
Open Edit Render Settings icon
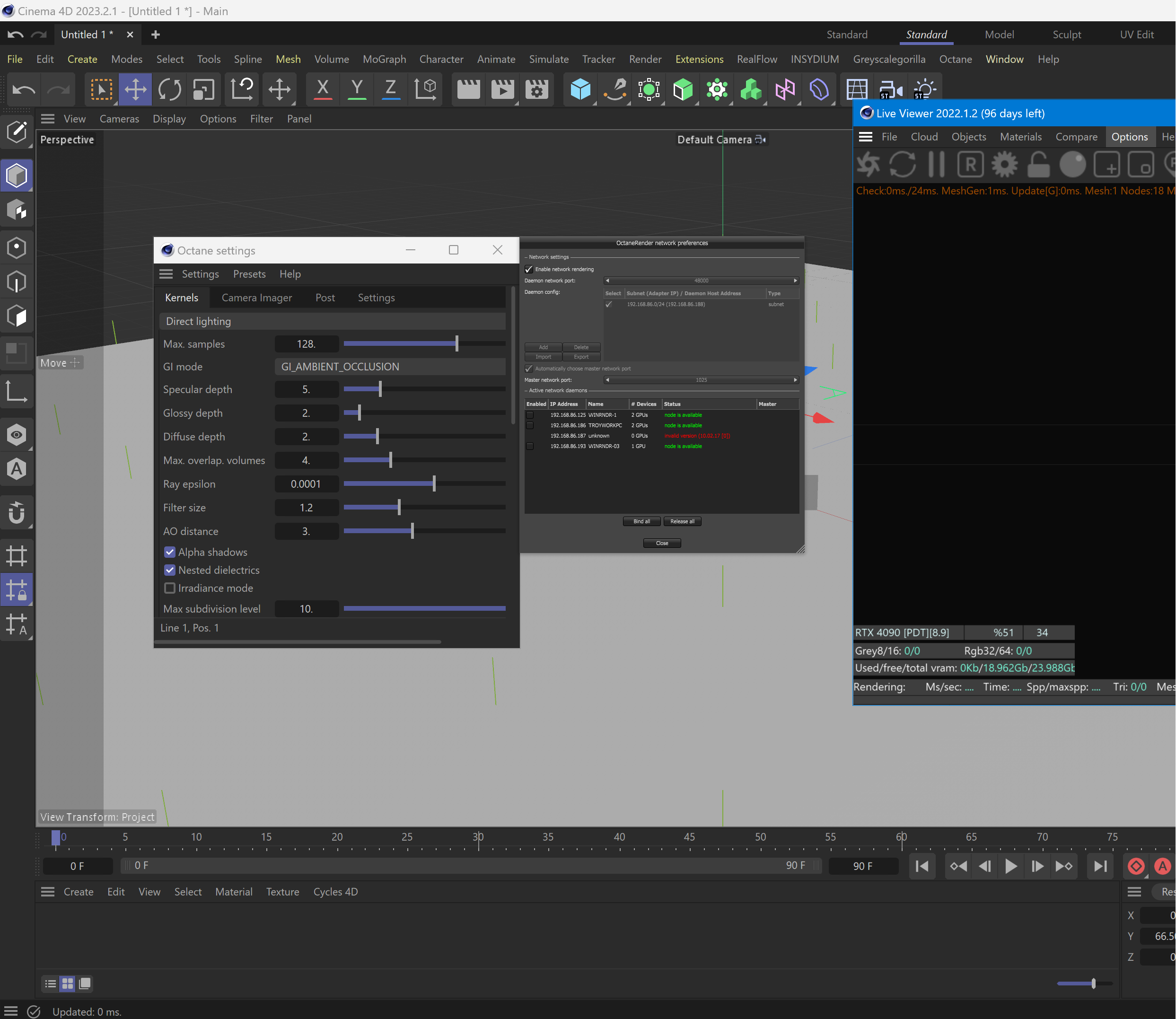536,89
